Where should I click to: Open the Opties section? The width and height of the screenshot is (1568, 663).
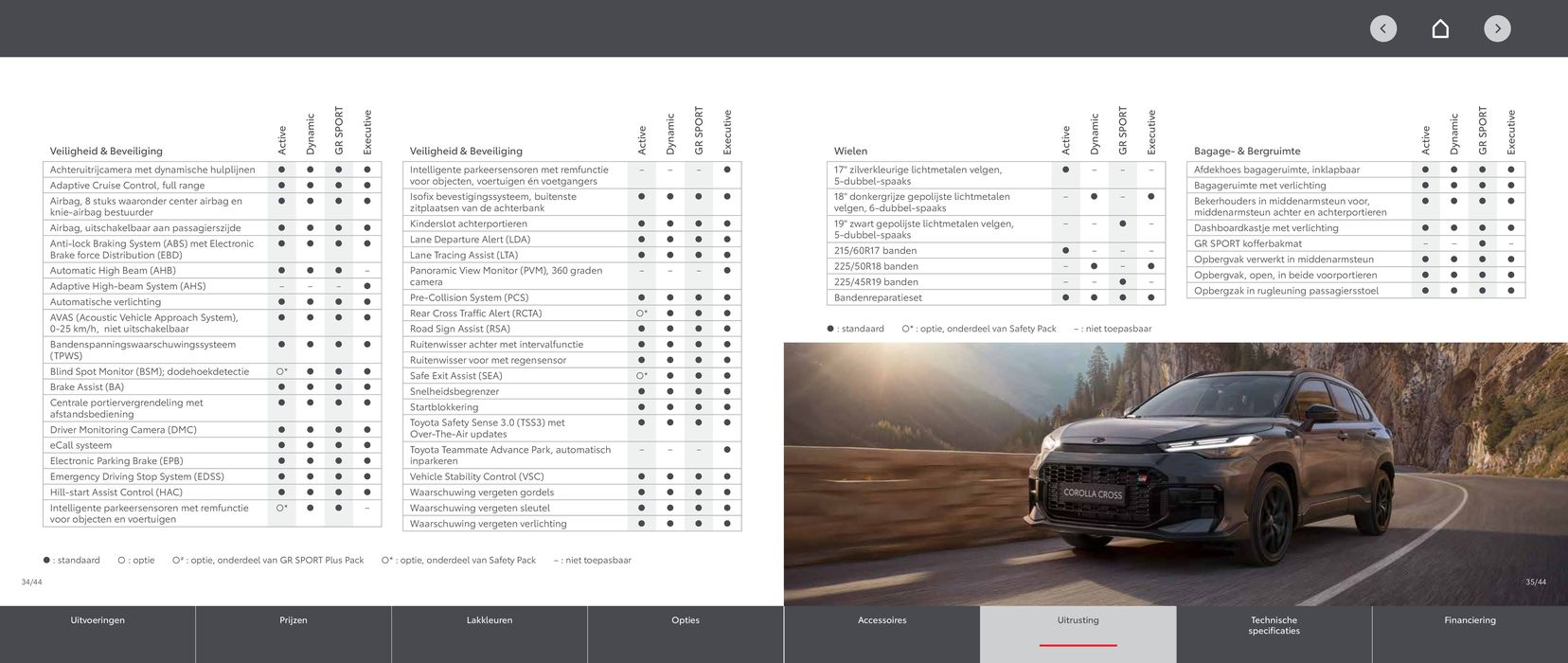point(686,620)
